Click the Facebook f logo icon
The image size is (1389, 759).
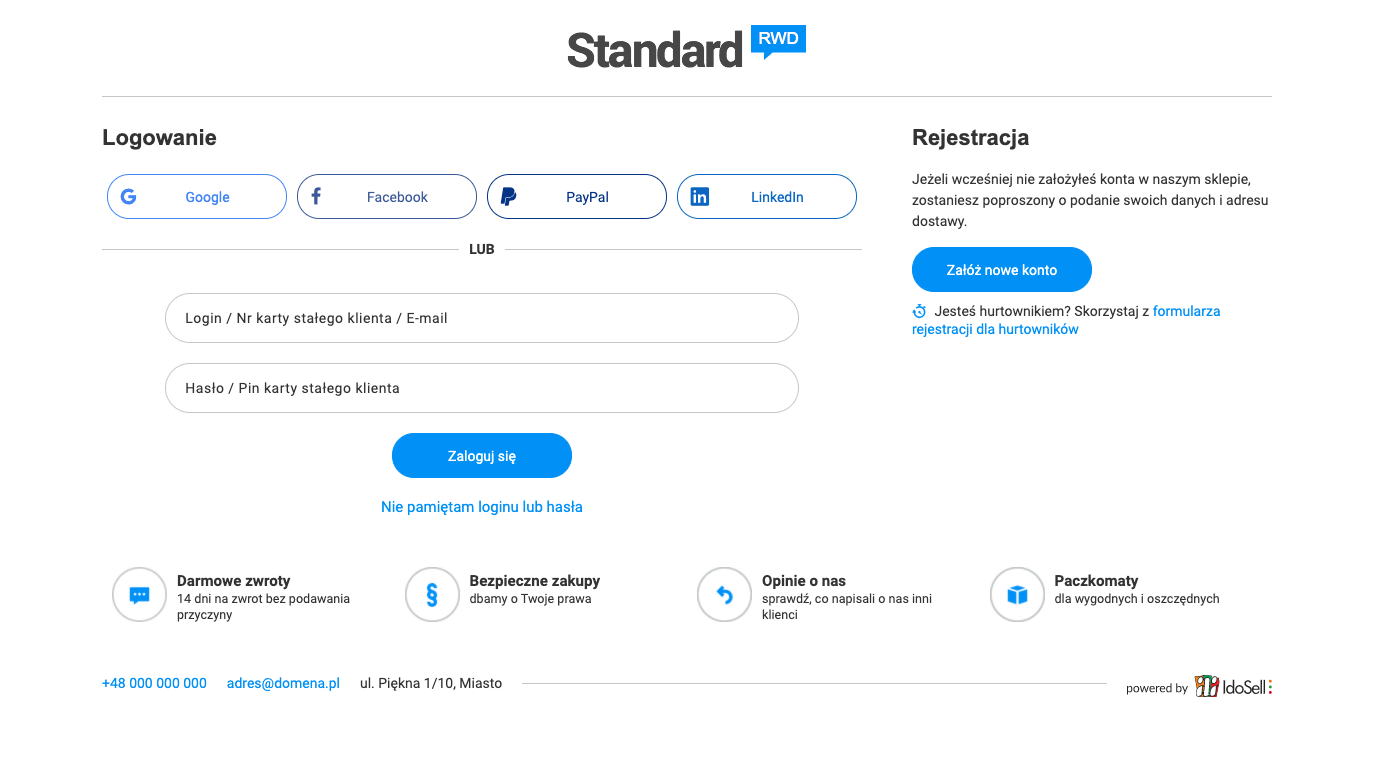point(316,196)
